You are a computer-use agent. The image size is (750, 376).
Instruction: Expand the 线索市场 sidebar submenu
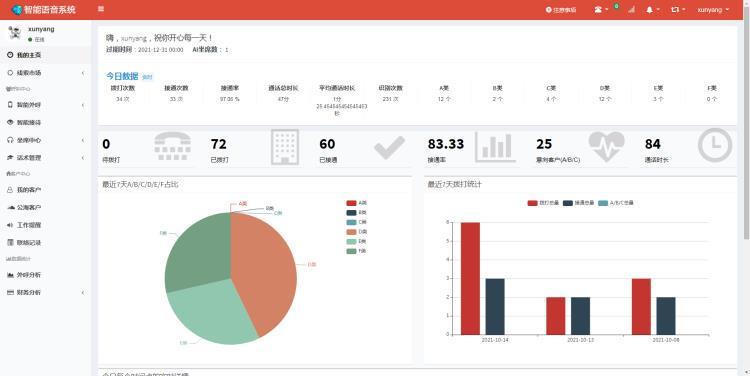45,73
